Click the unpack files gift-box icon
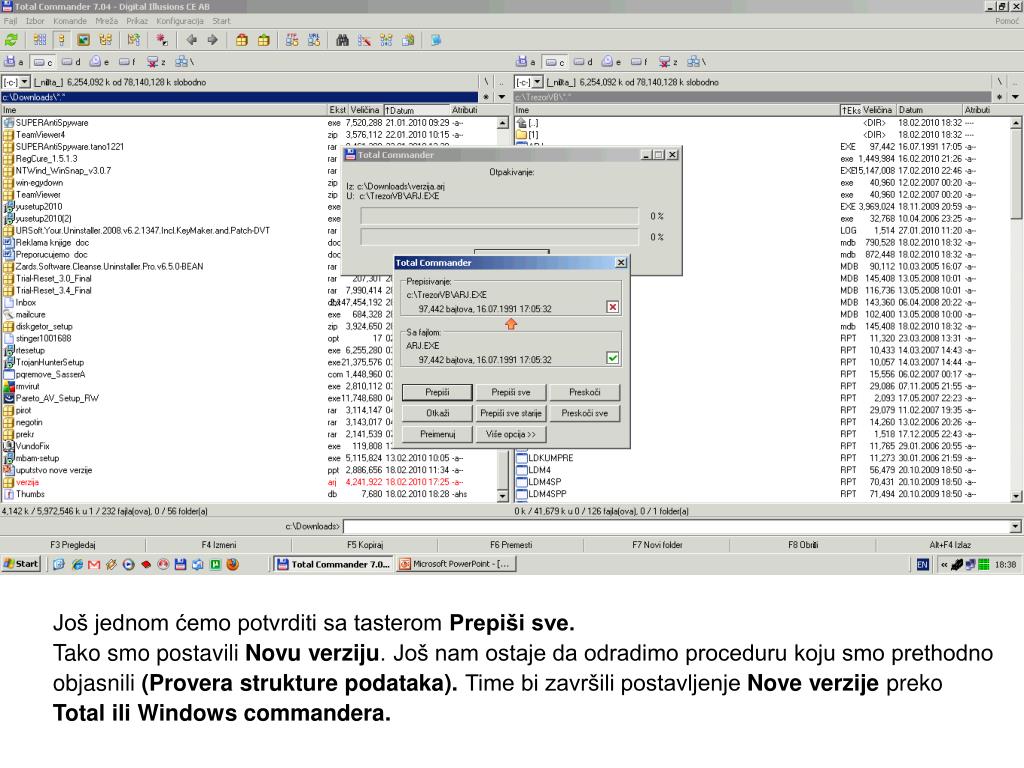Screen dimensions: 1024x768 (x=264, y=40)
